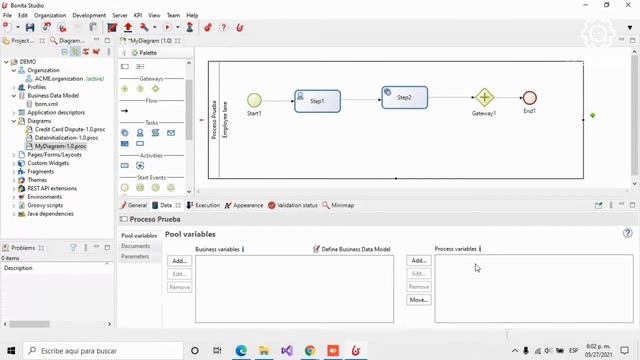Select the parallel gateway icon in Palette Gateways
Image resolution: width=640 pixels, height=360 pixels.
click(x=125, y=89)
